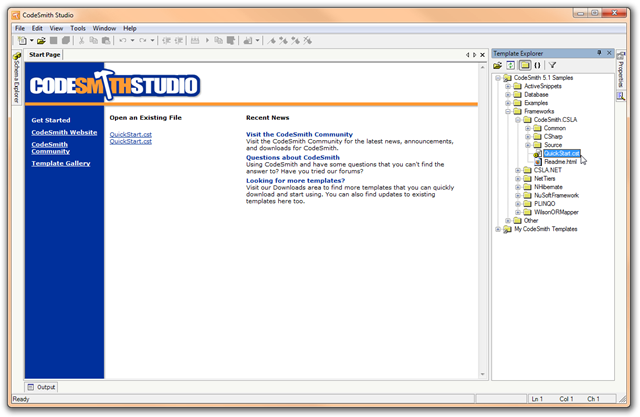Open the Redo history dropdown arrow
Viewport: 640px width, 417px height.
[152, 40]
